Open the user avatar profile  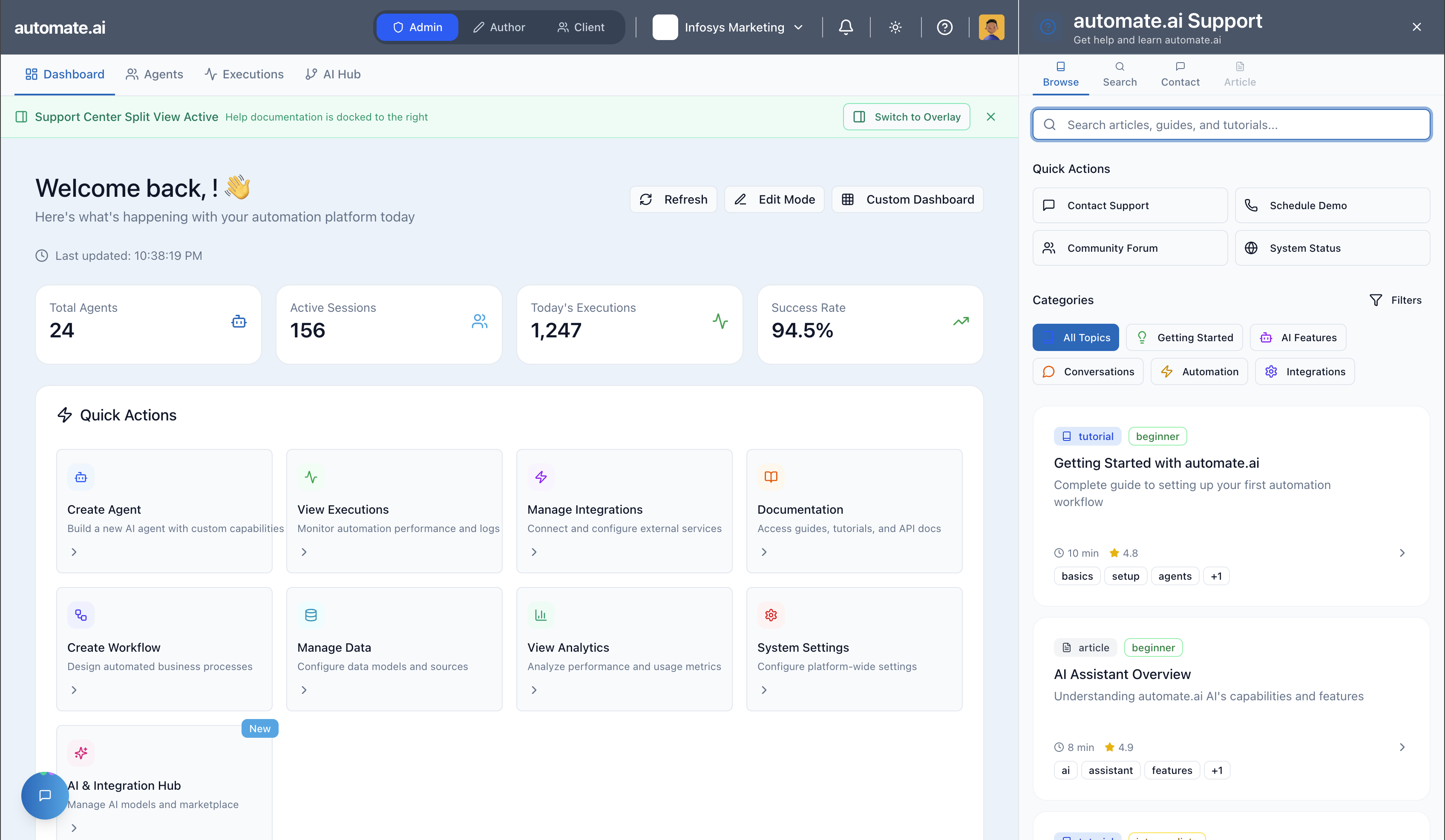point(991,27)
